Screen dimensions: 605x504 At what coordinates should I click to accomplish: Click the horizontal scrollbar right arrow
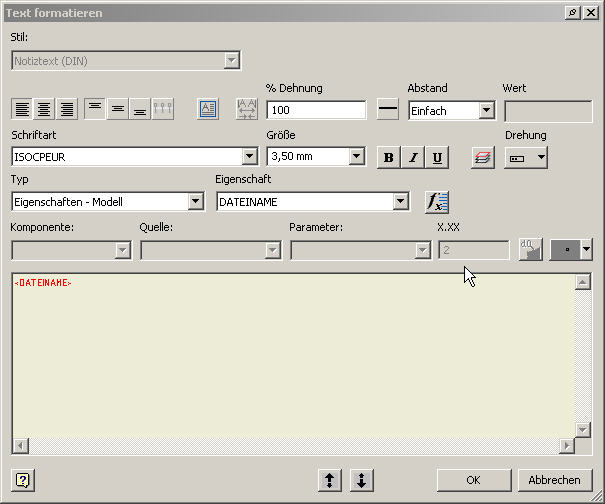[567, 446]
